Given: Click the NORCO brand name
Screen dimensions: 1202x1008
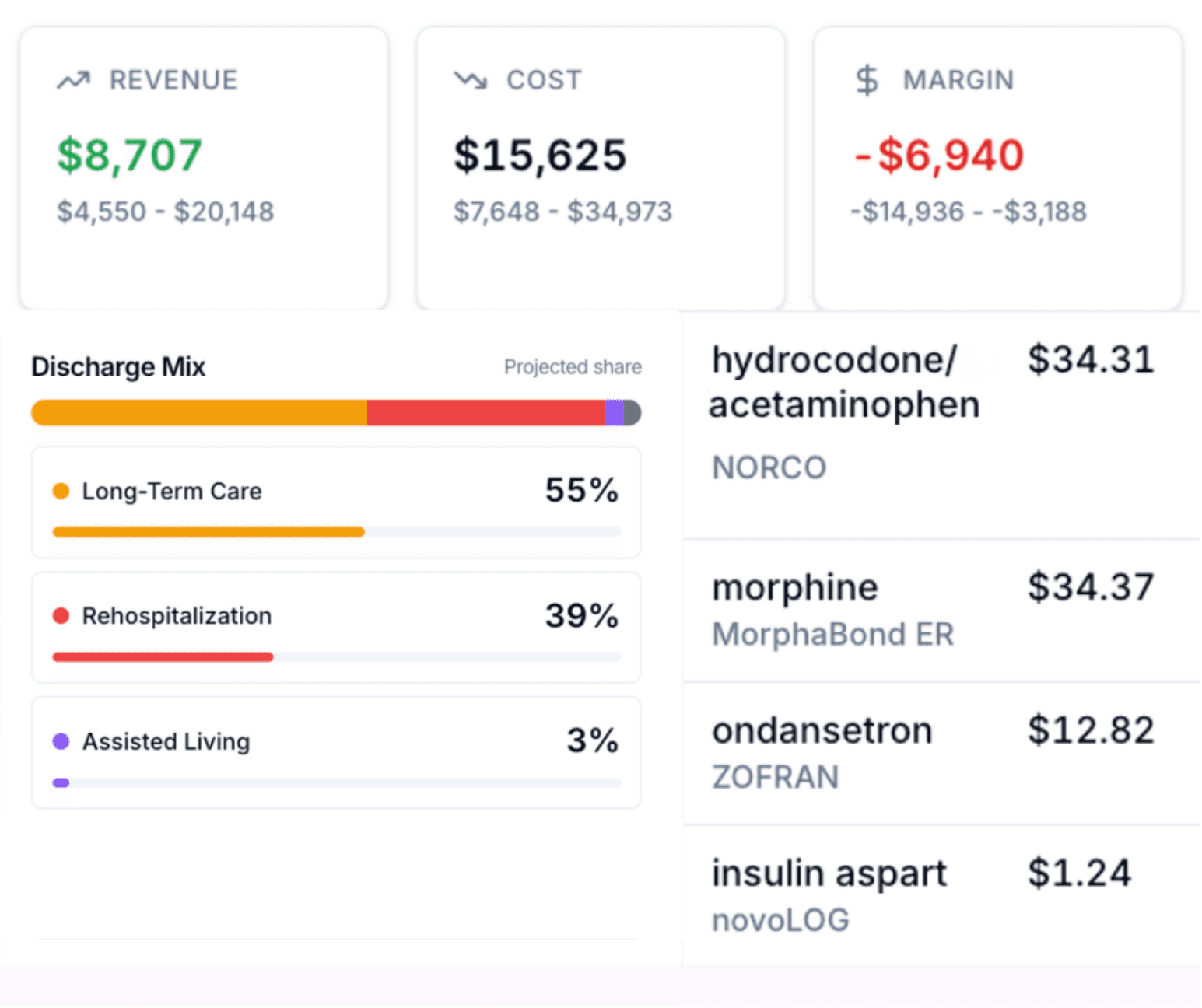Looking at the screenshot, I should tap(769, 467).
